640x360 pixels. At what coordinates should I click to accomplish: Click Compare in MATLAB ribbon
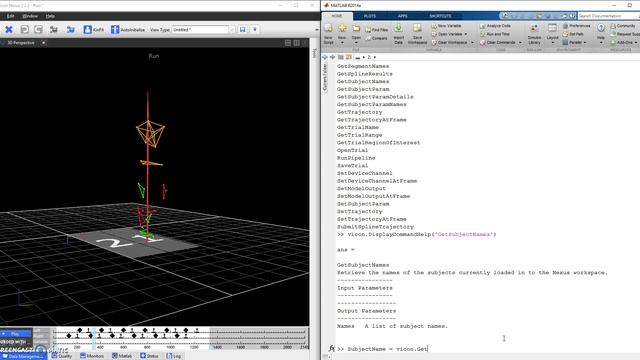click(x=376, y=38)
